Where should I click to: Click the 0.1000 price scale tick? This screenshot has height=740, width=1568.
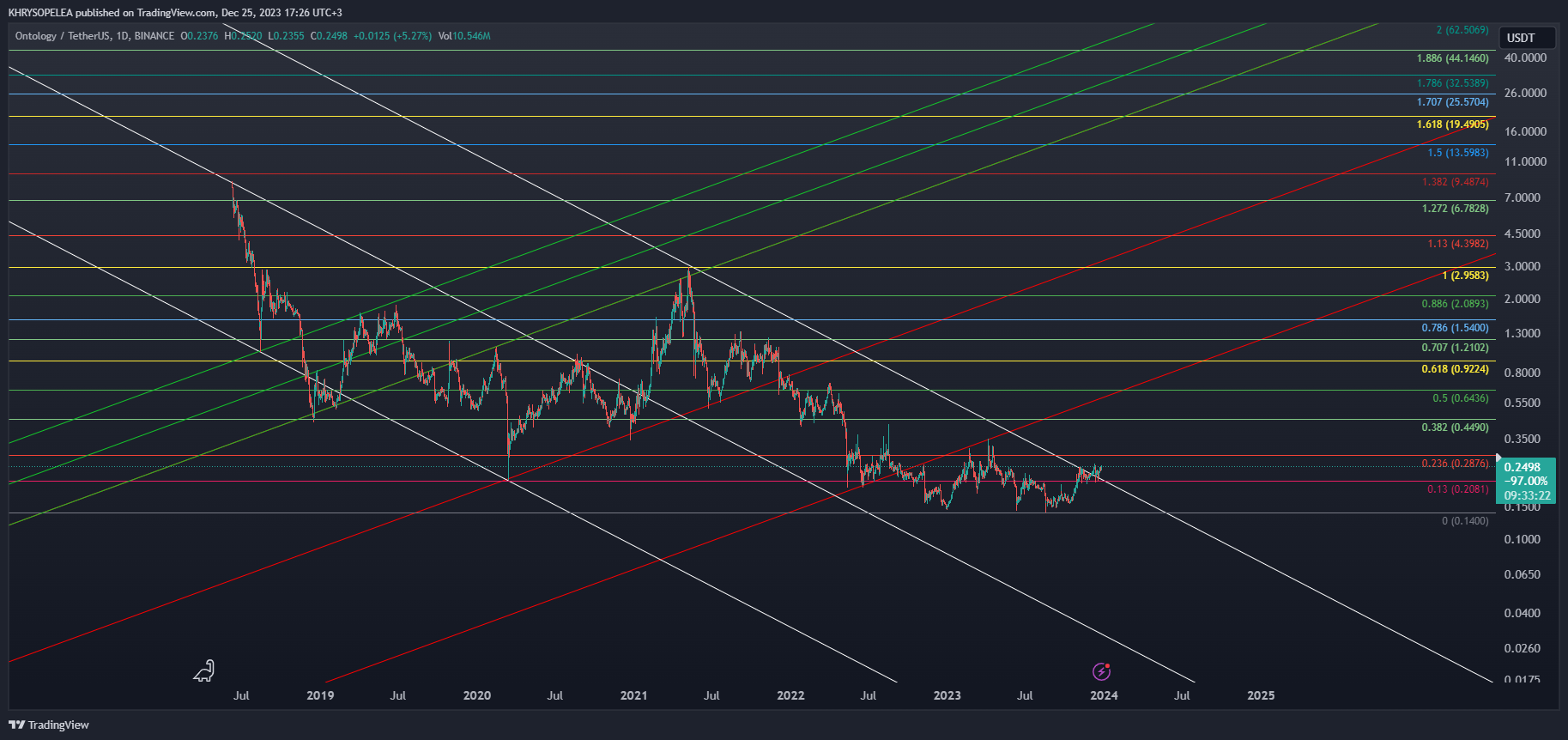(1523, 539)
